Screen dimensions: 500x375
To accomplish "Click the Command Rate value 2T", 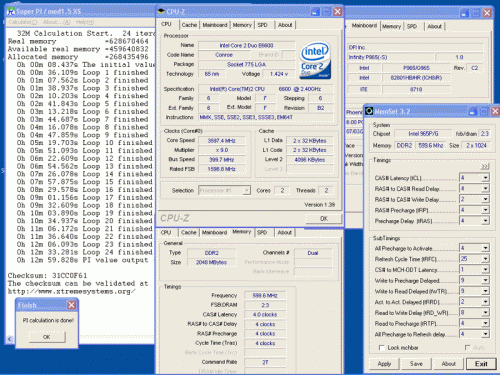I will tap(265, 362).
